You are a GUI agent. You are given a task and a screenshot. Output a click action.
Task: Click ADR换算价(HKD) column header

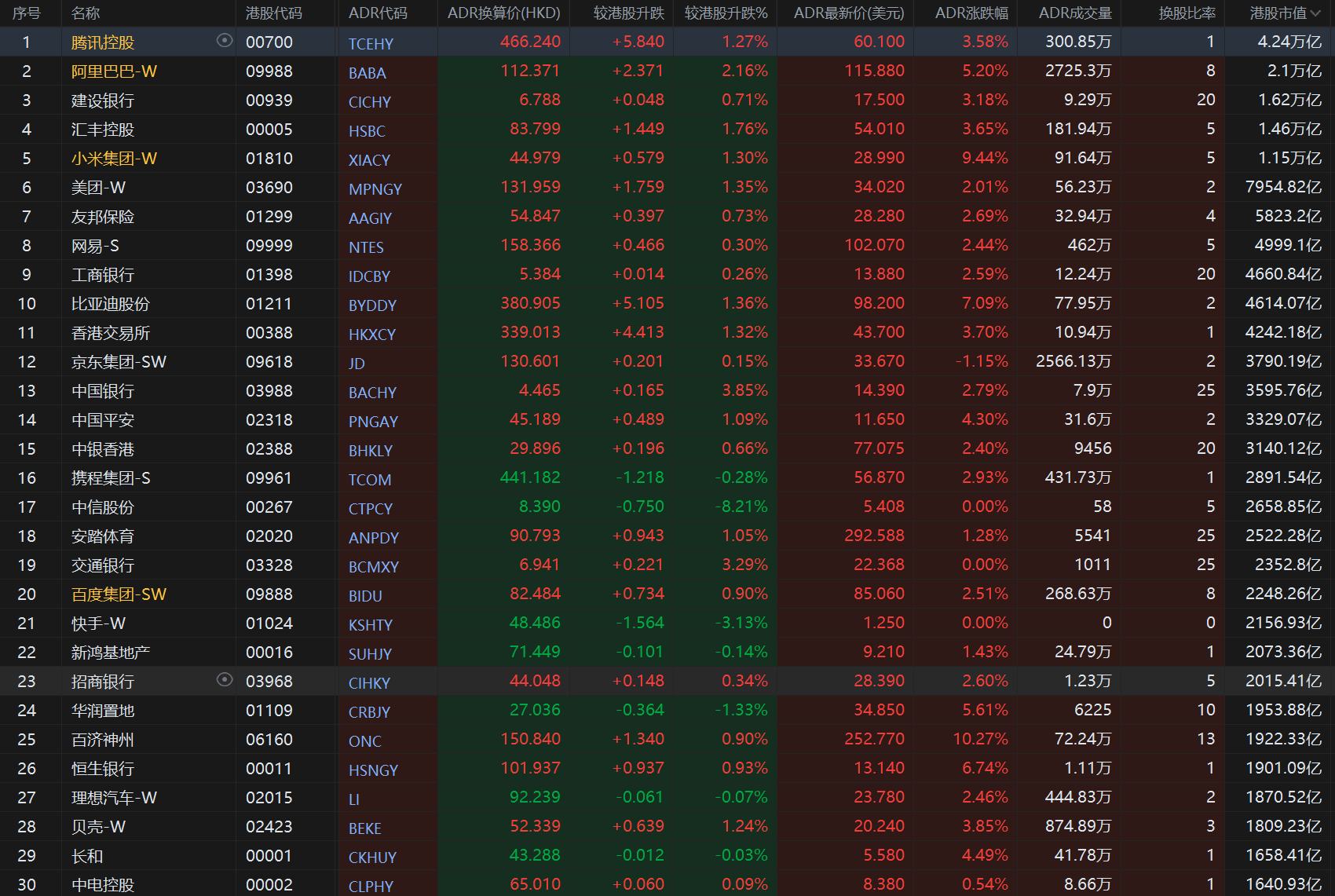[x=503, y=13]
